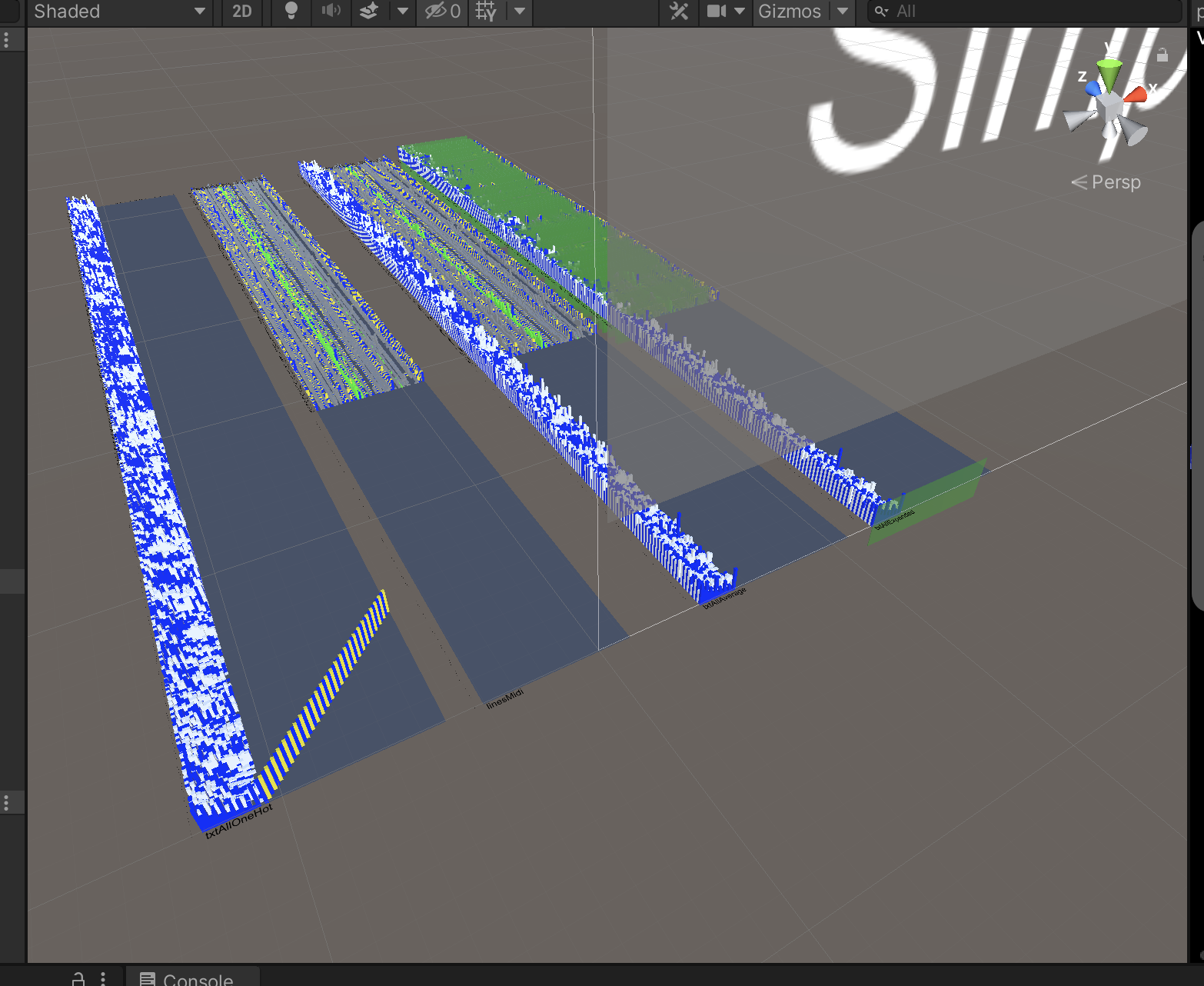The width and height of the screenshot is (1204, 986).
Task: Toggle scene audio speaker icon
Action: (331, 12)
